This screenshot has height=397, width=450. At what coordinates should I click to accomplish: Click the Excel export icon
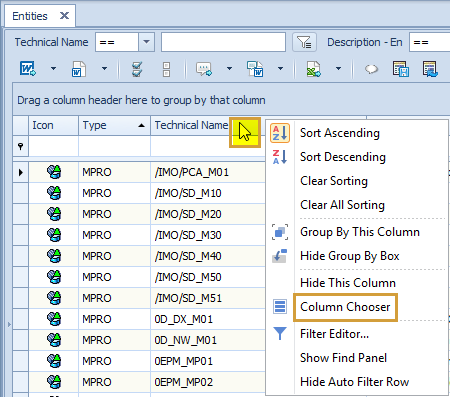coord(313,69)
